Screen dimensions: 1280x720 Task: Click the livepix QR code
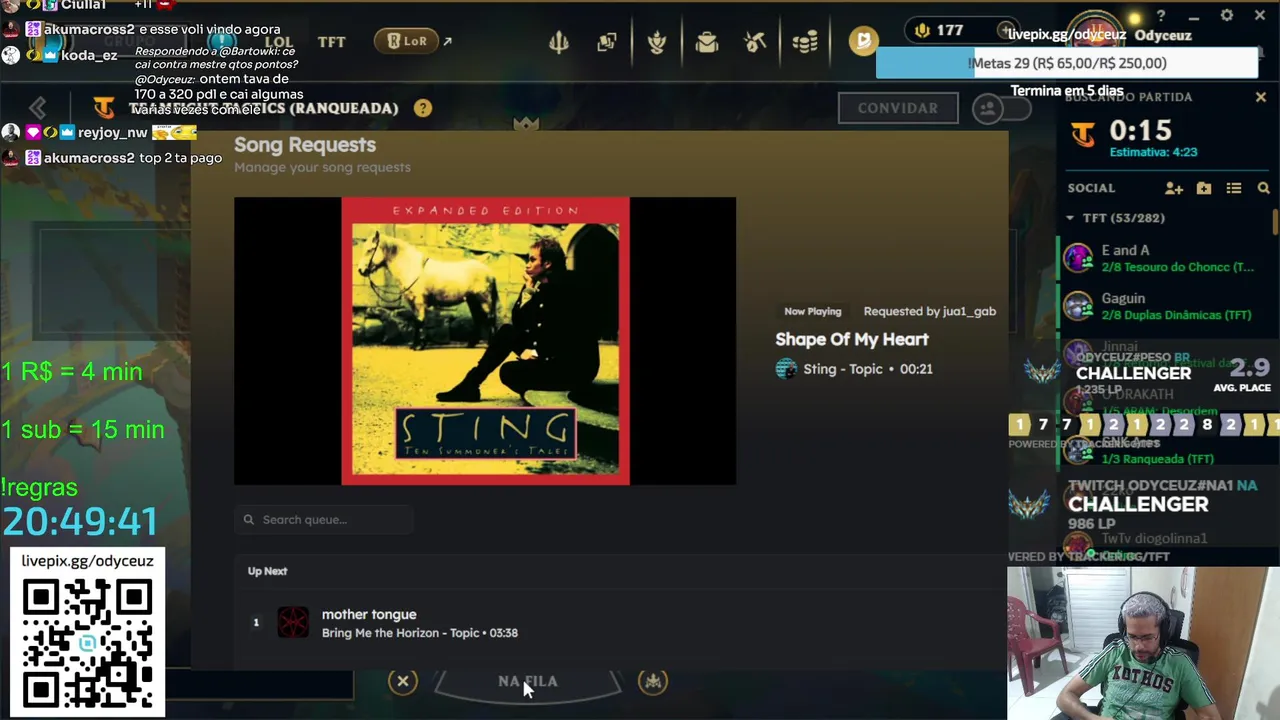(x=87, y=642)
